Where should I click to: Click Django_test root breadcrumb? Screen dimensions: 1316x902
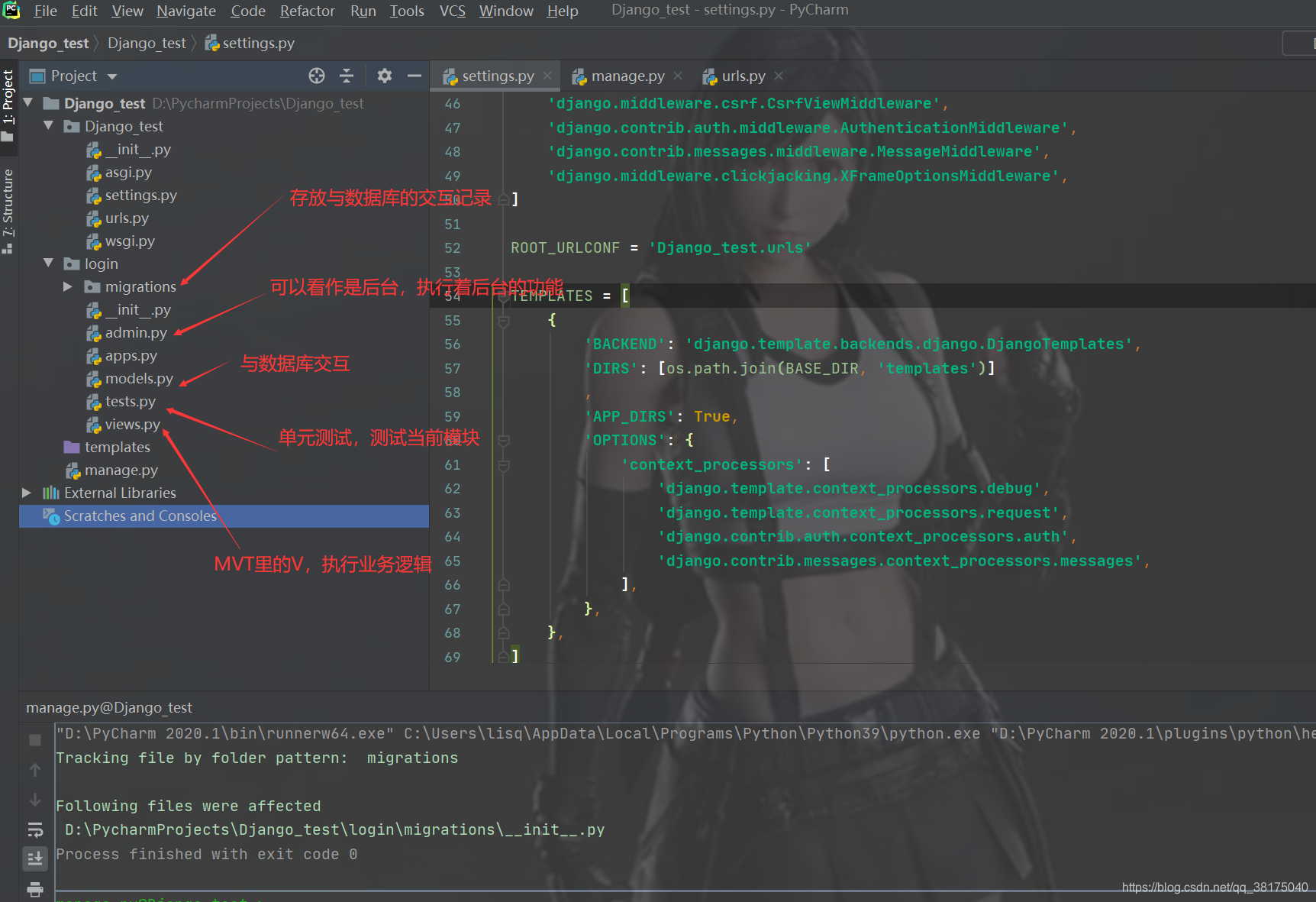point(48,44)
